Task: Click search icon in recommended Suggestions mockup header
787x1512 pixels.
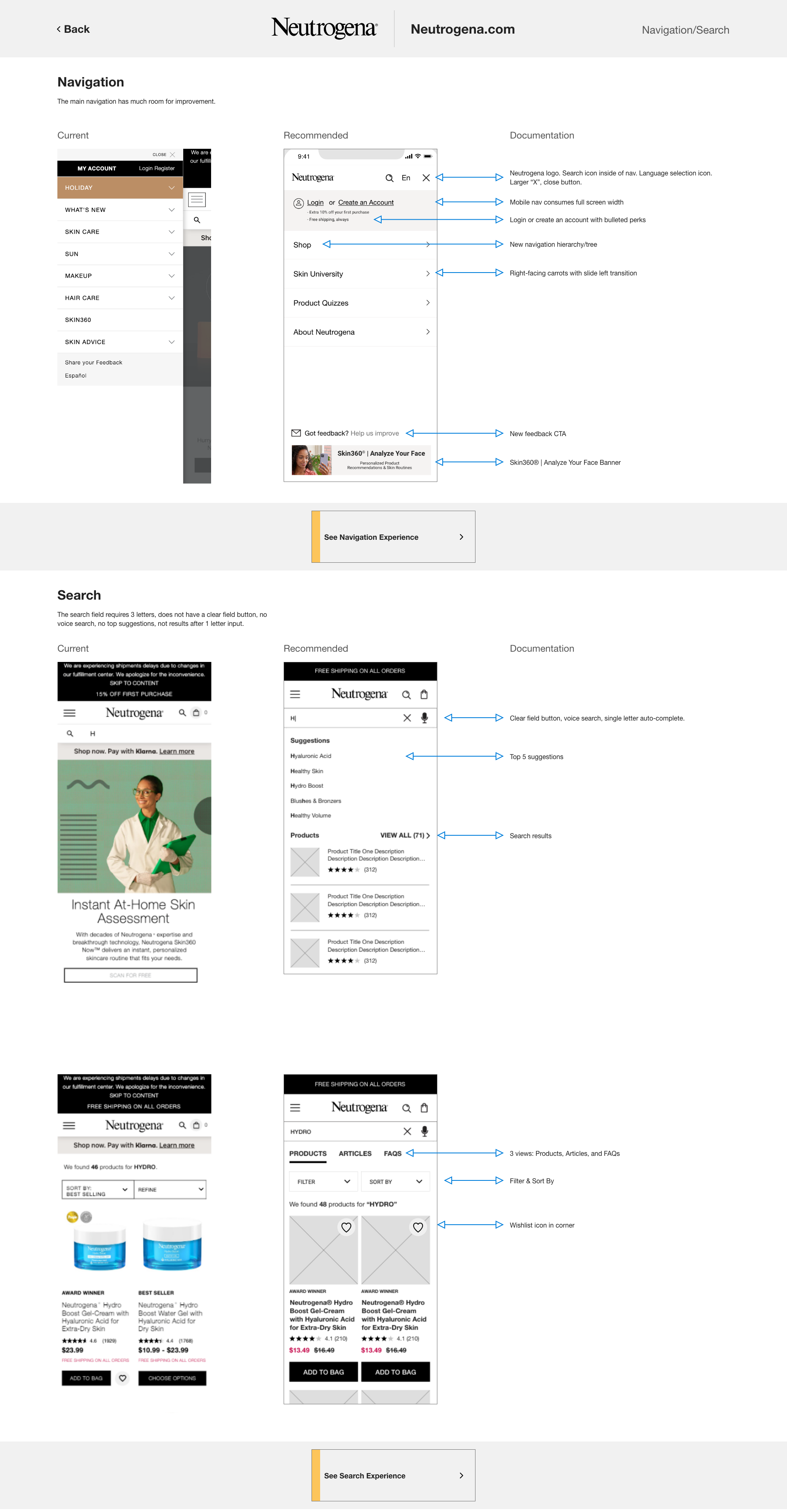Action: click(406, 695)
